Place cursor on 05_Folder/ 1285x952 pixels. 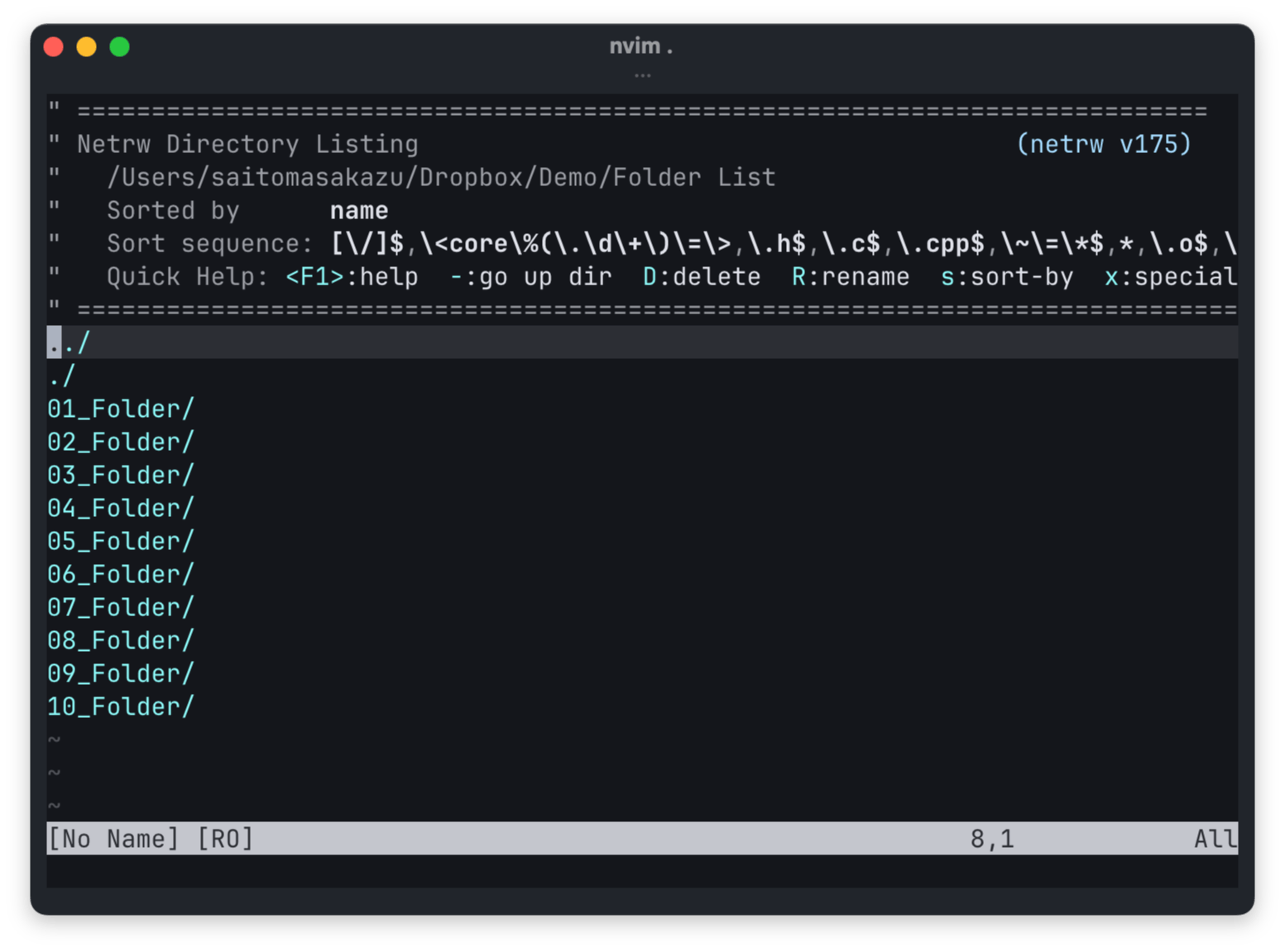(120, 541)
